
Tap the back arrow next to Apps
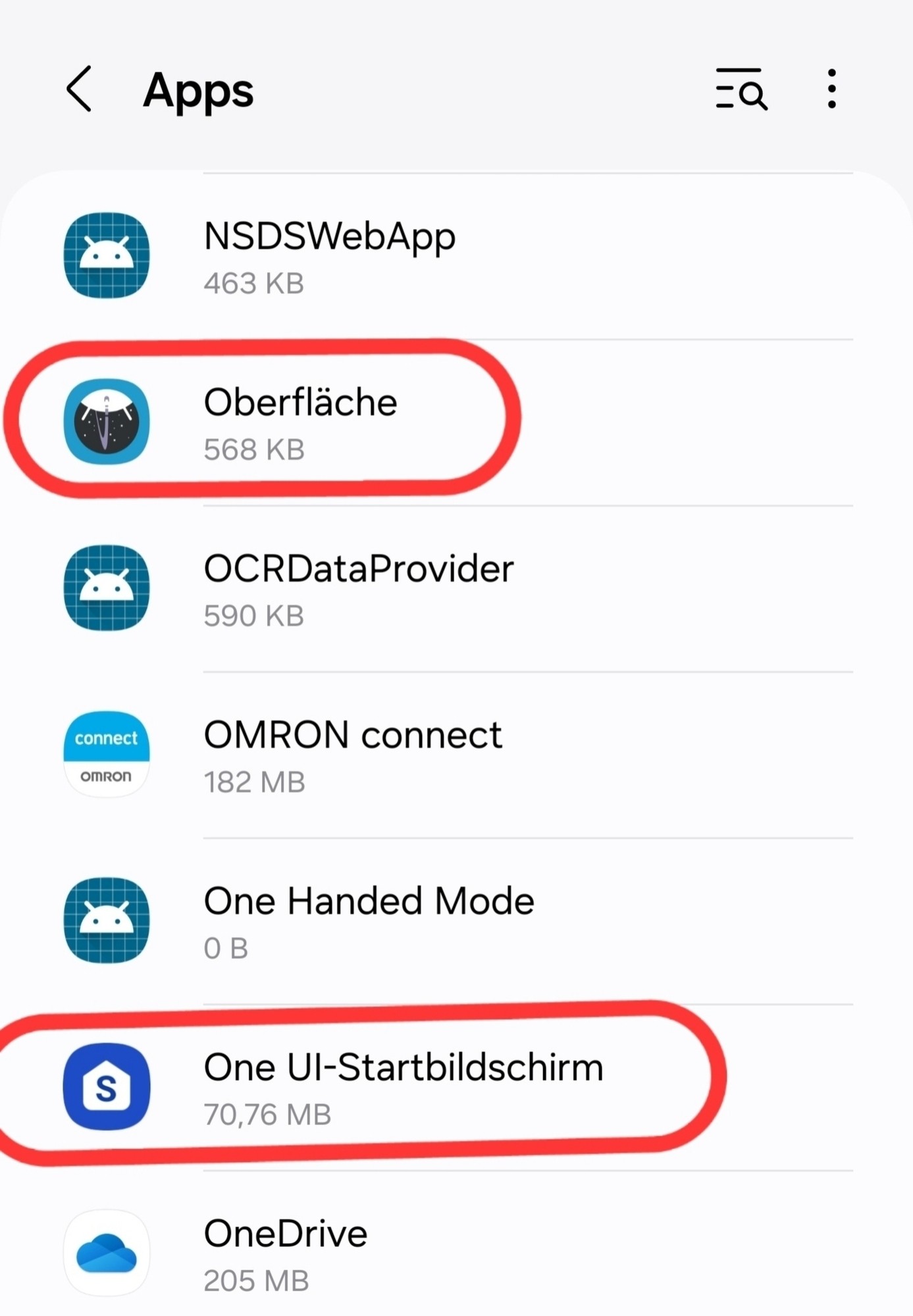(79, 89)
